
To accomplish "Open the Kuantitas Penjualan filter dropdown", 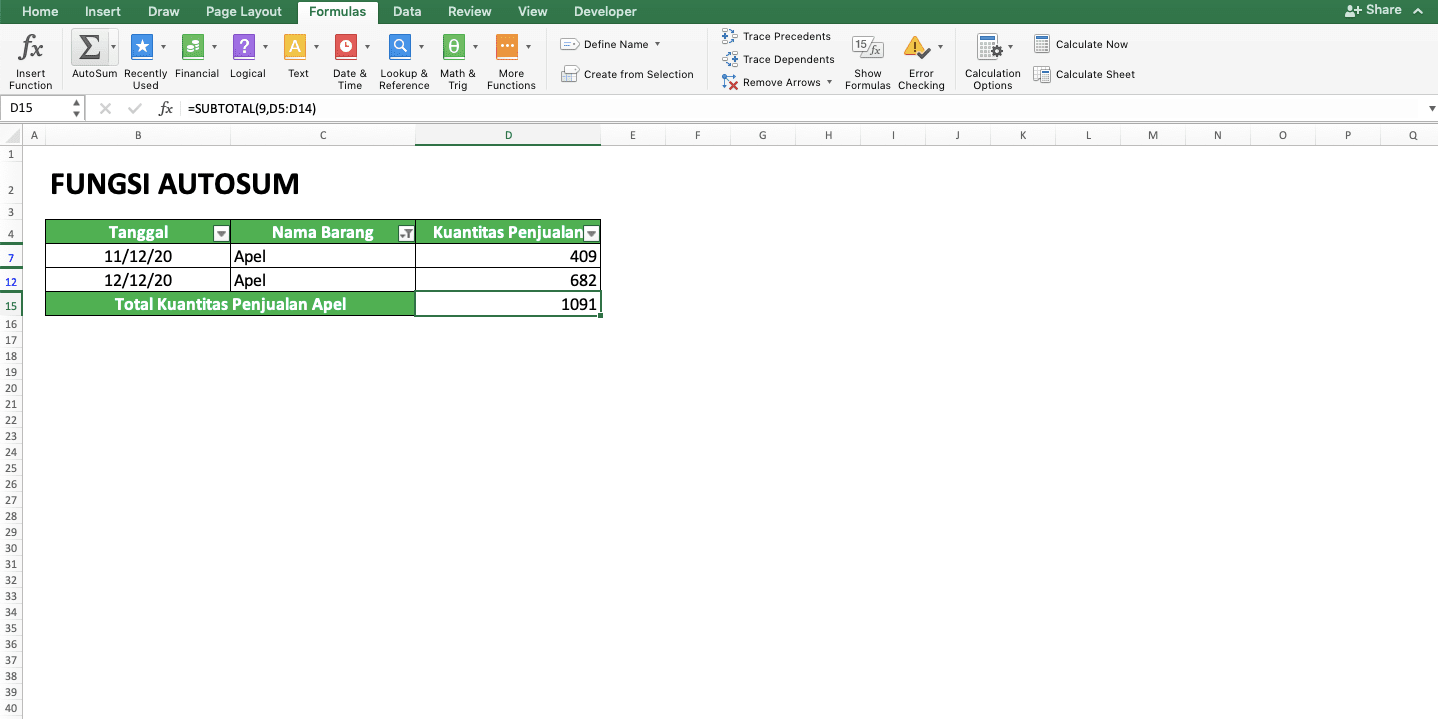I will pos(591,233).
